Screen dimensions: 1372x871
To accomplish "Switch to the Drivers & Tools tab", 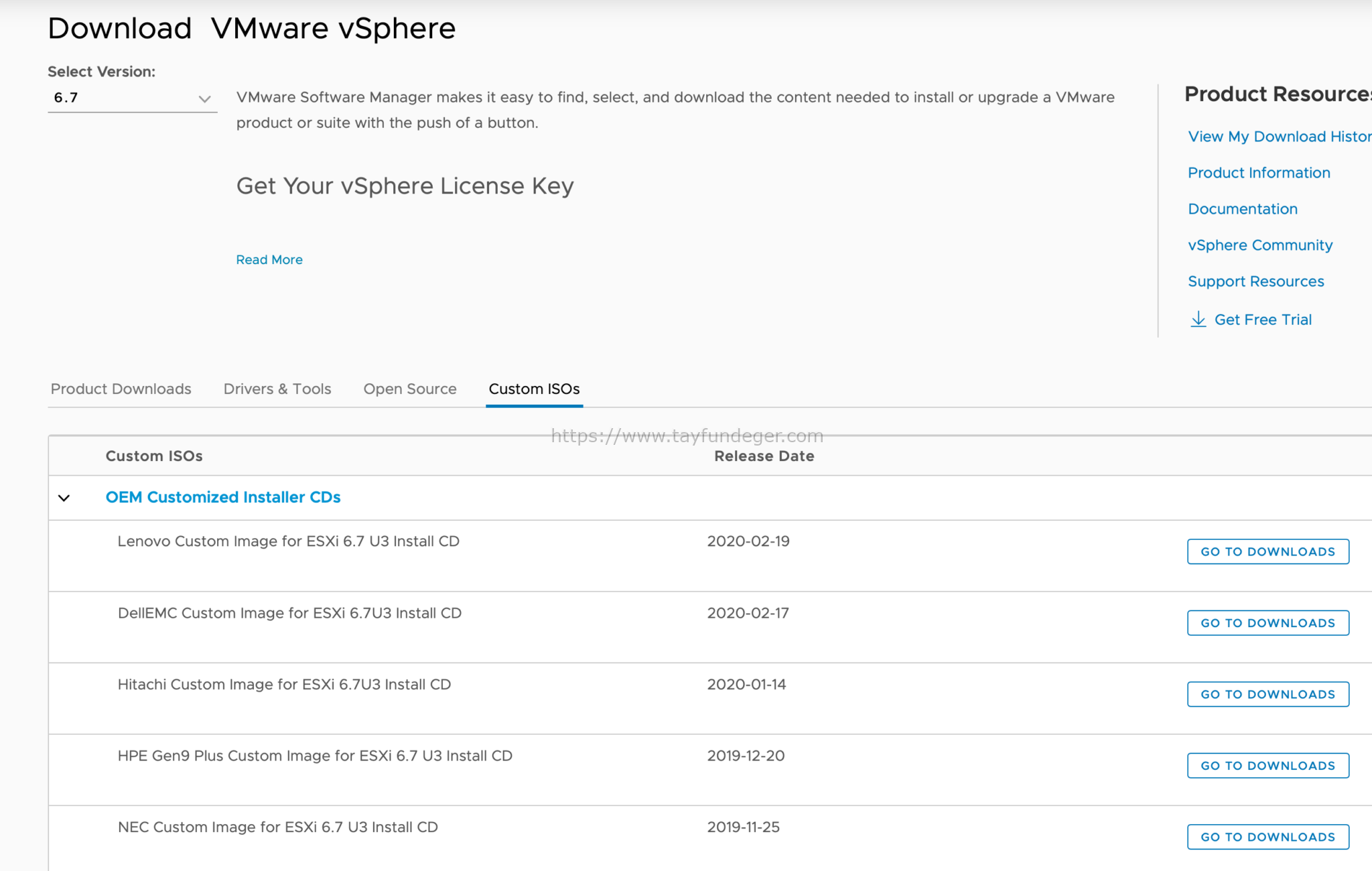I will (277, 389).
